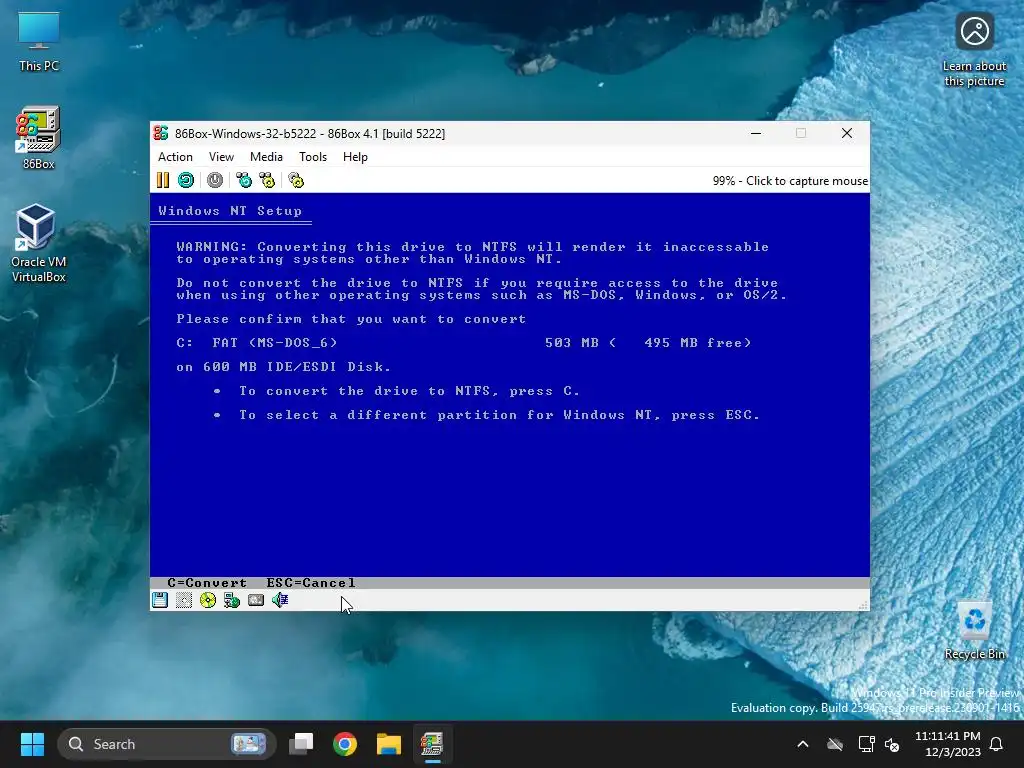Screen dimensions: 1024x768
Task: Click the '503 MB ( 495 MB free)' text
Action: point(648,343)
